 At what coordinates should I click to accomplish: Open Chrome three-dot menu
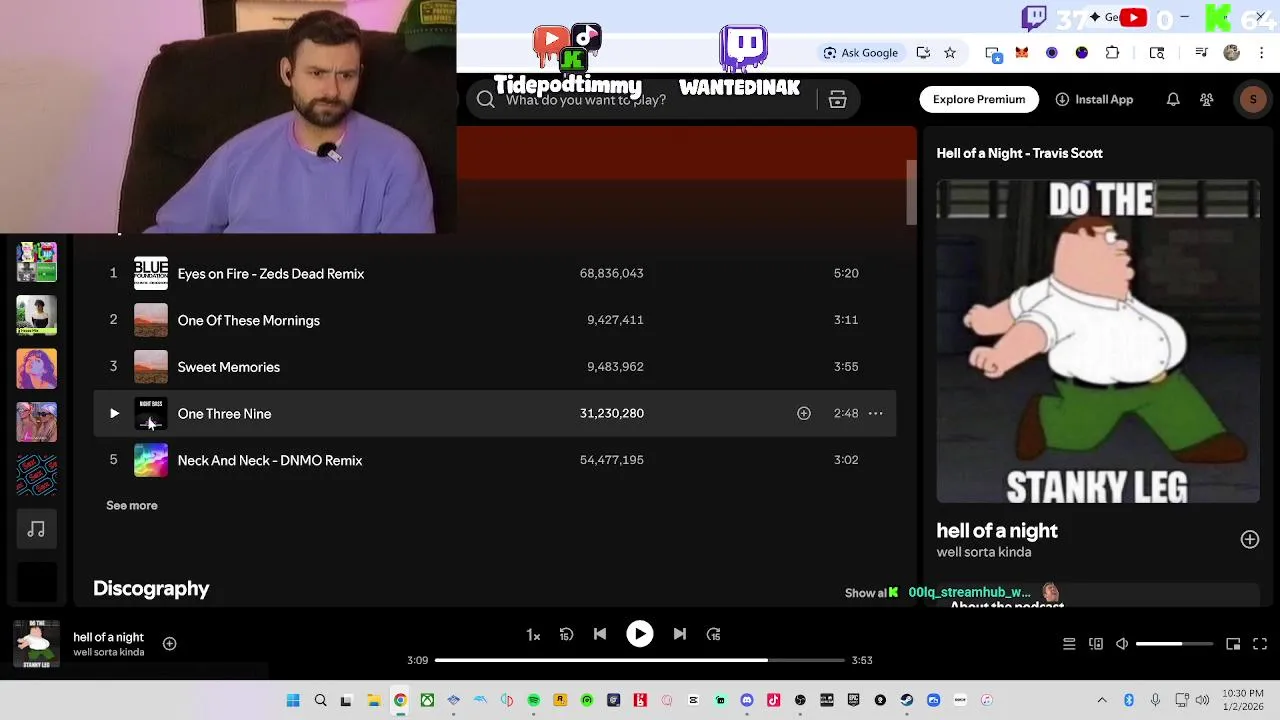point(1259,53)
